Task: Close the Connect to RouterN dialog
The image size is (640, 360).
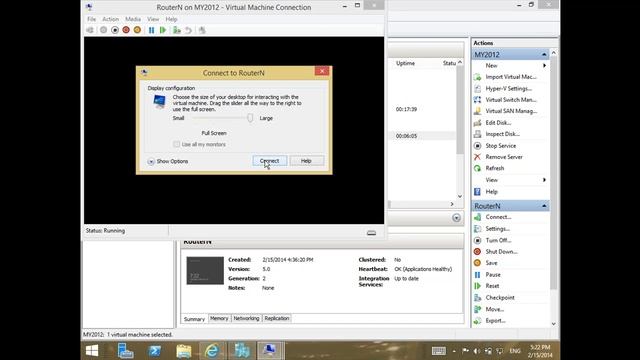Action: [x=322, y=71]
